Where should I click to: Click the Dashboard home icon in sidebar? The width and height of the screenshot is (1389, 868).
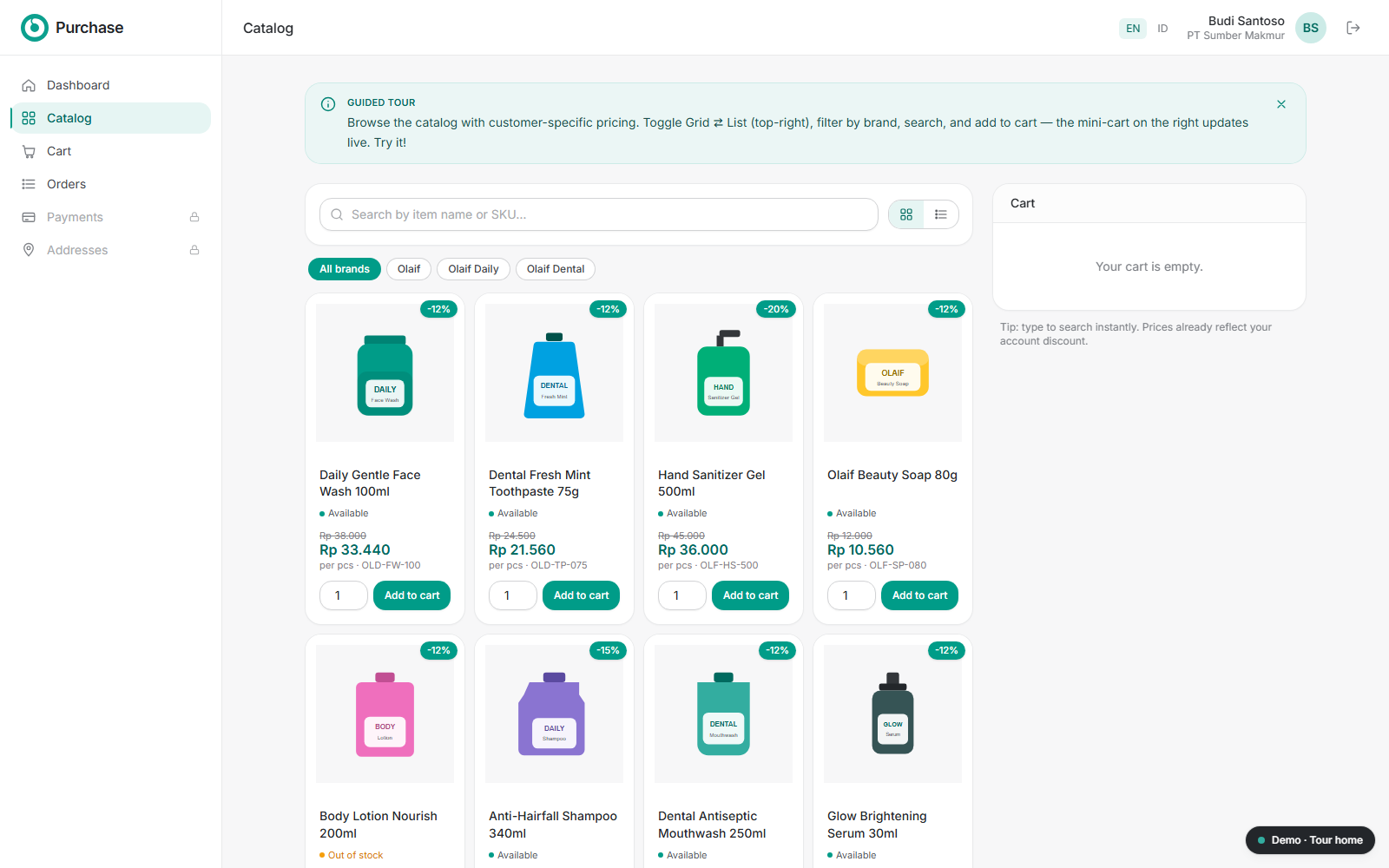[29, 85]
